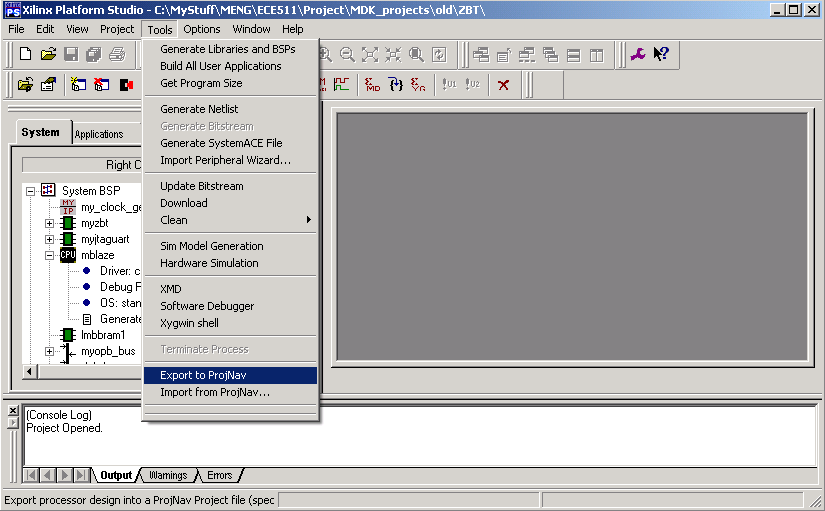This screenshot has width=825, height=511.
Task: Choose Generate Netlist from Tools menu
Action: 199,109
